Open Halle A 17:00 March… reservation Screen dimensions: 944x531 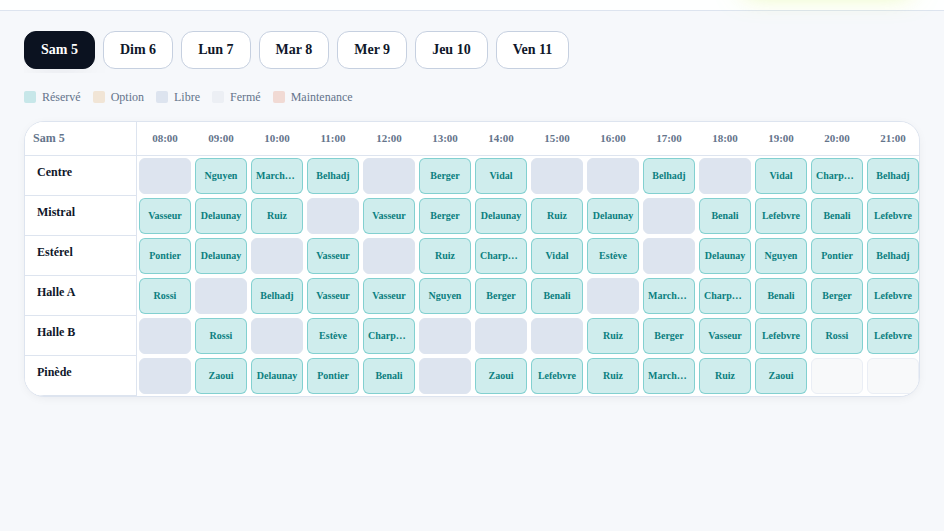point(669,296)
